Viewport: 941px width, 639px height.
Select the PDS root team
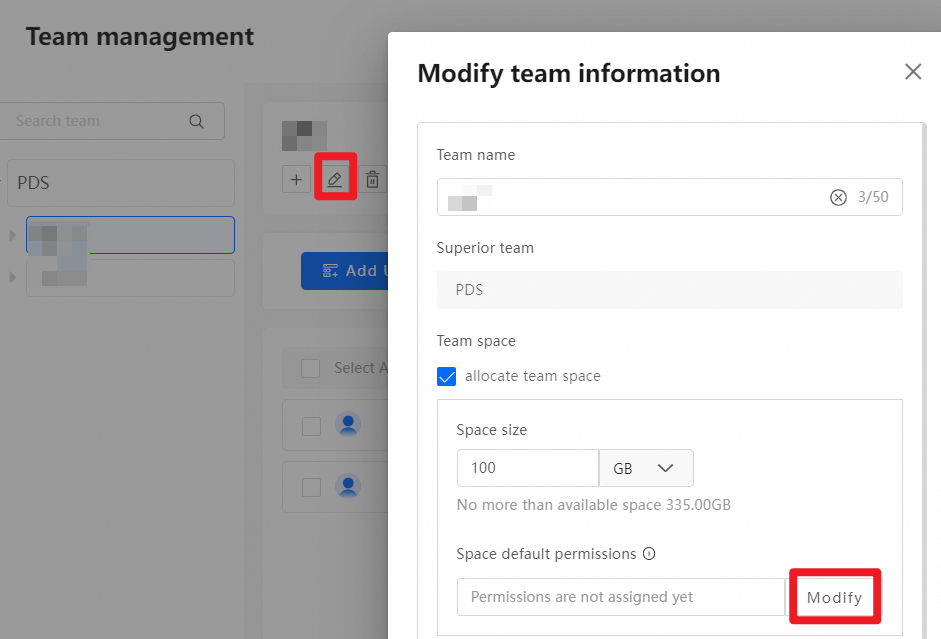[120, 183]
